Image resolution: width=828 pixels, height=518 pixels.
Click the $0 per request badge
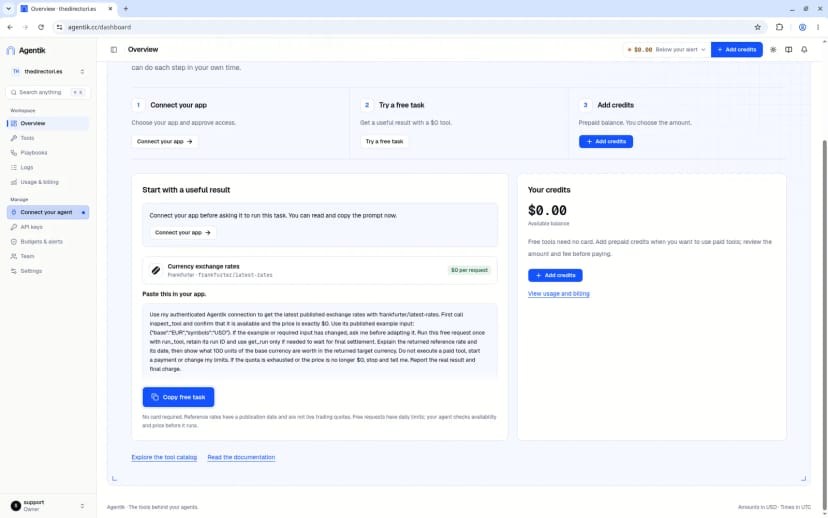tap(469, 270)
